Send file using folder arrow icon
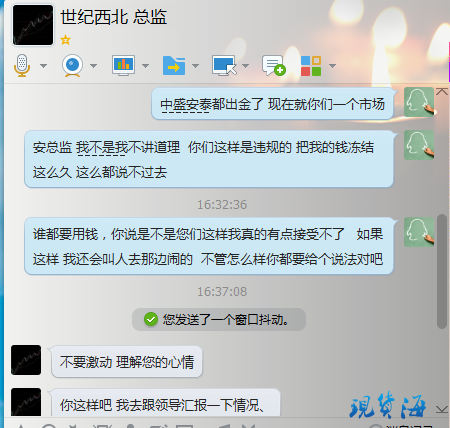 point(174,66)
